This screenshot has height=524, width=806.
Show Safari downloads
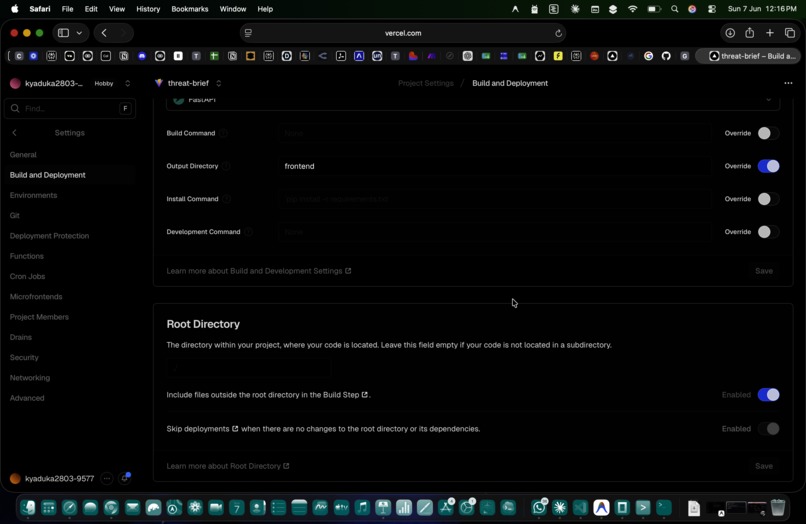730,33
